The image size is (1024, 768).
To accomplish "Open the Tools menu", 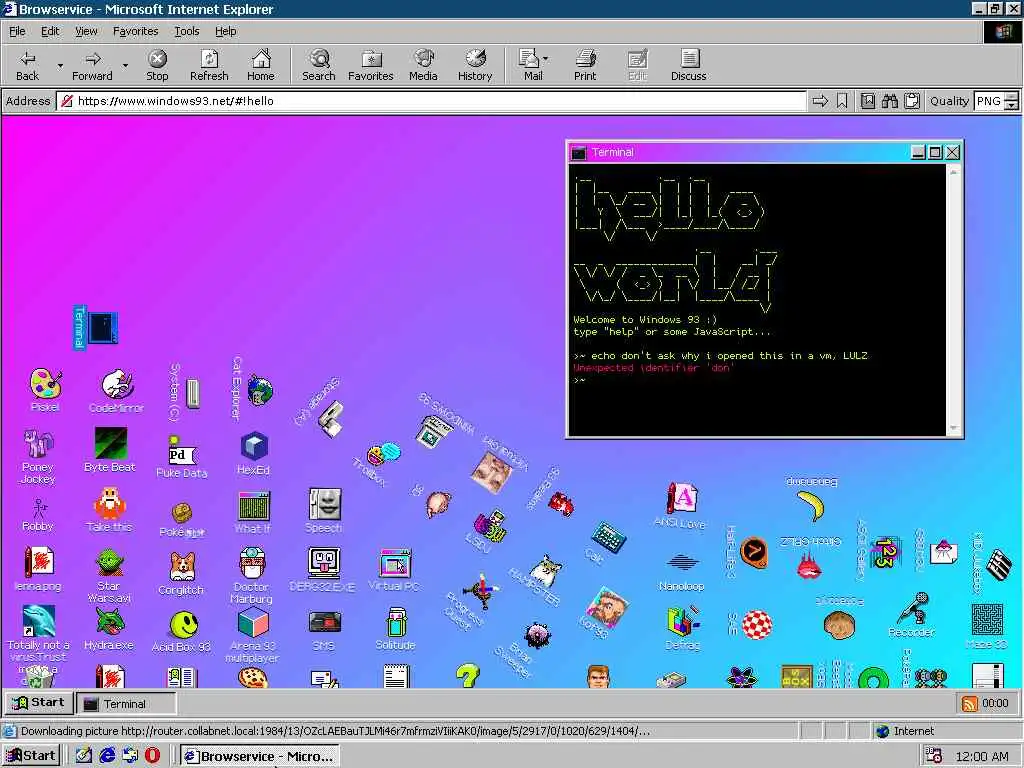I will click(x=187, y=31).
